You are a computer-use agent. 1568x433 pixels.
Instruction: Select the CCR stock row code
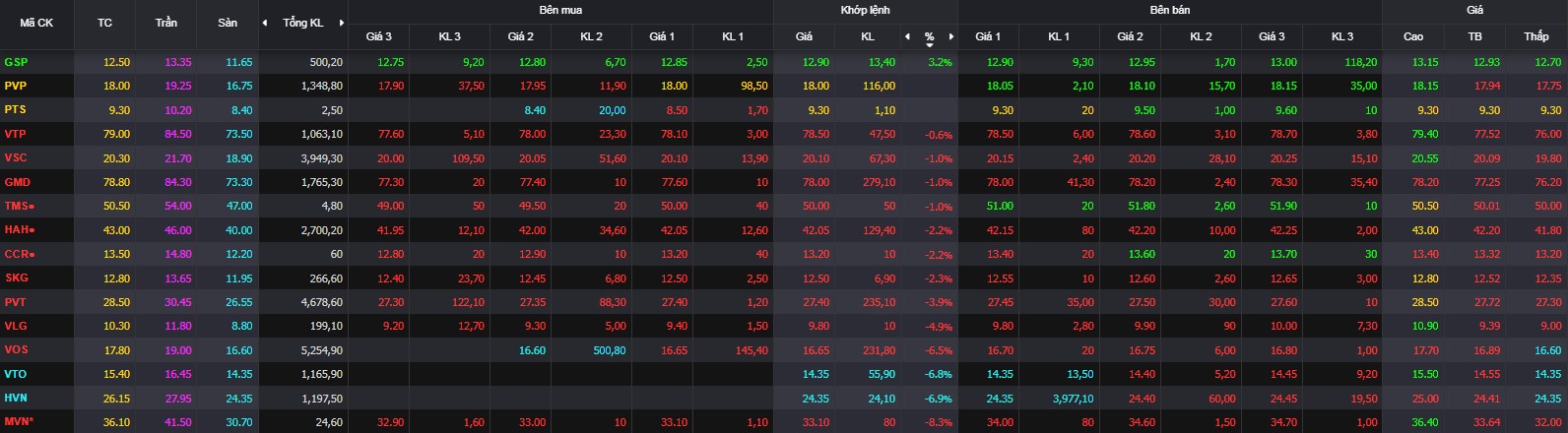[19, 254]
